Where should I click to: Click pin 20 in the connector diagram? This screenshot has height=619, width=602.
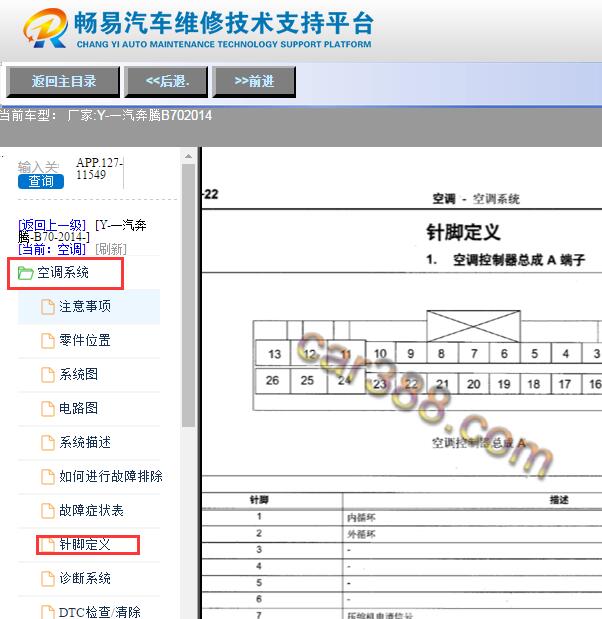pos(473,384)
